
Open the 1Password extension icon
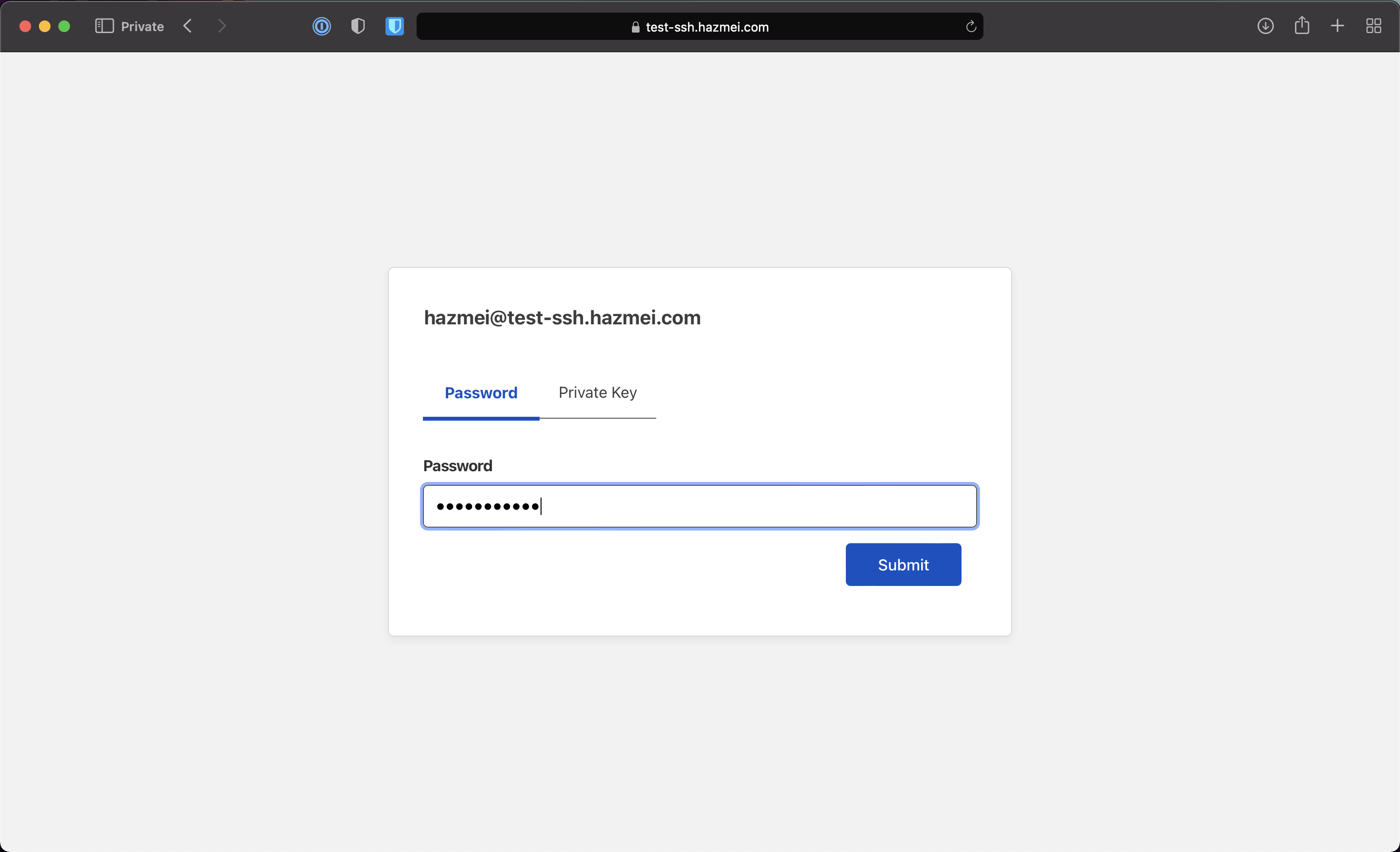pos(322,26)
